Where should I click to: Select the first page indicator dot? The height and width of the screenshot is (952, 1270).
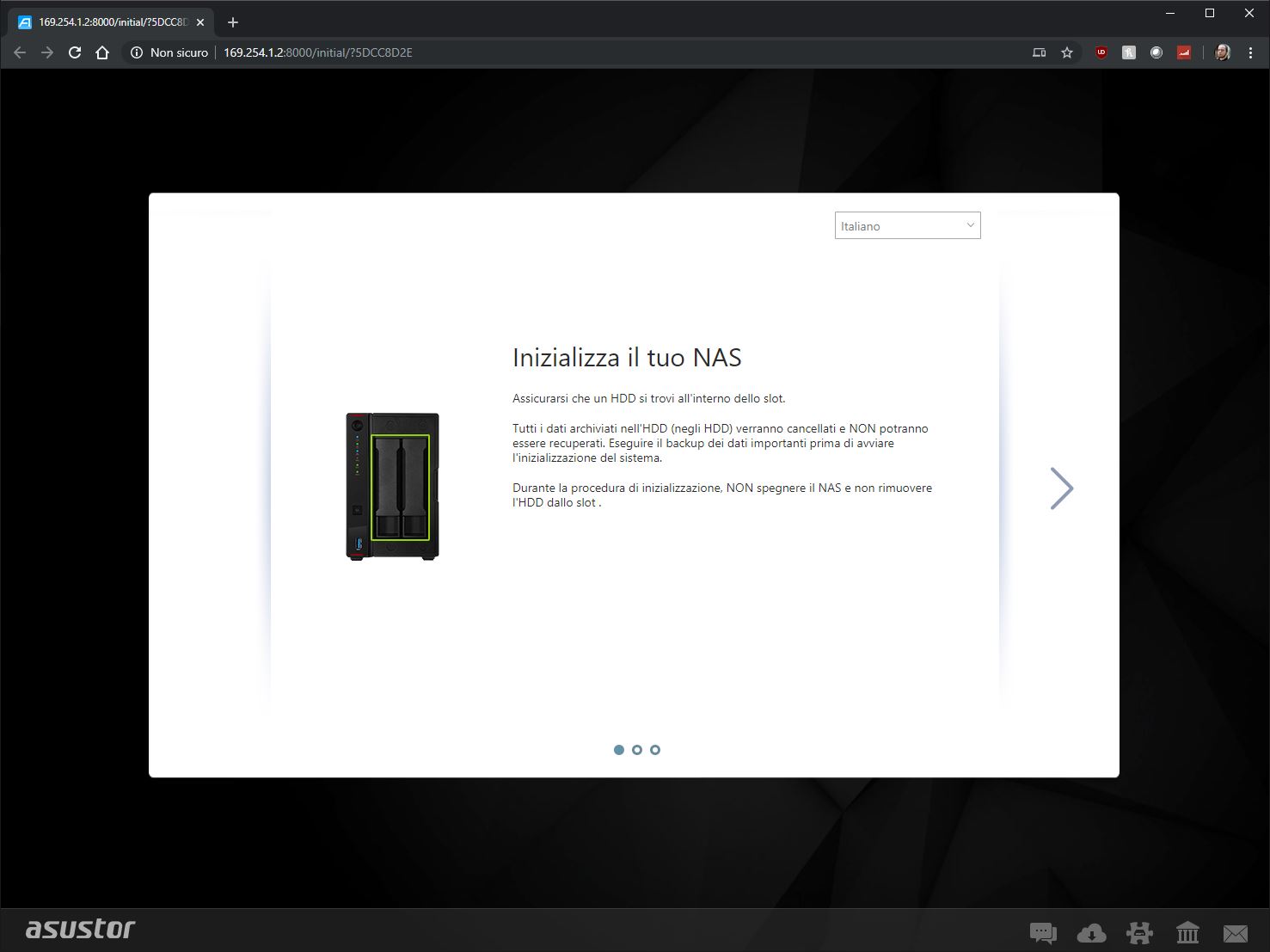coord(619,750)
